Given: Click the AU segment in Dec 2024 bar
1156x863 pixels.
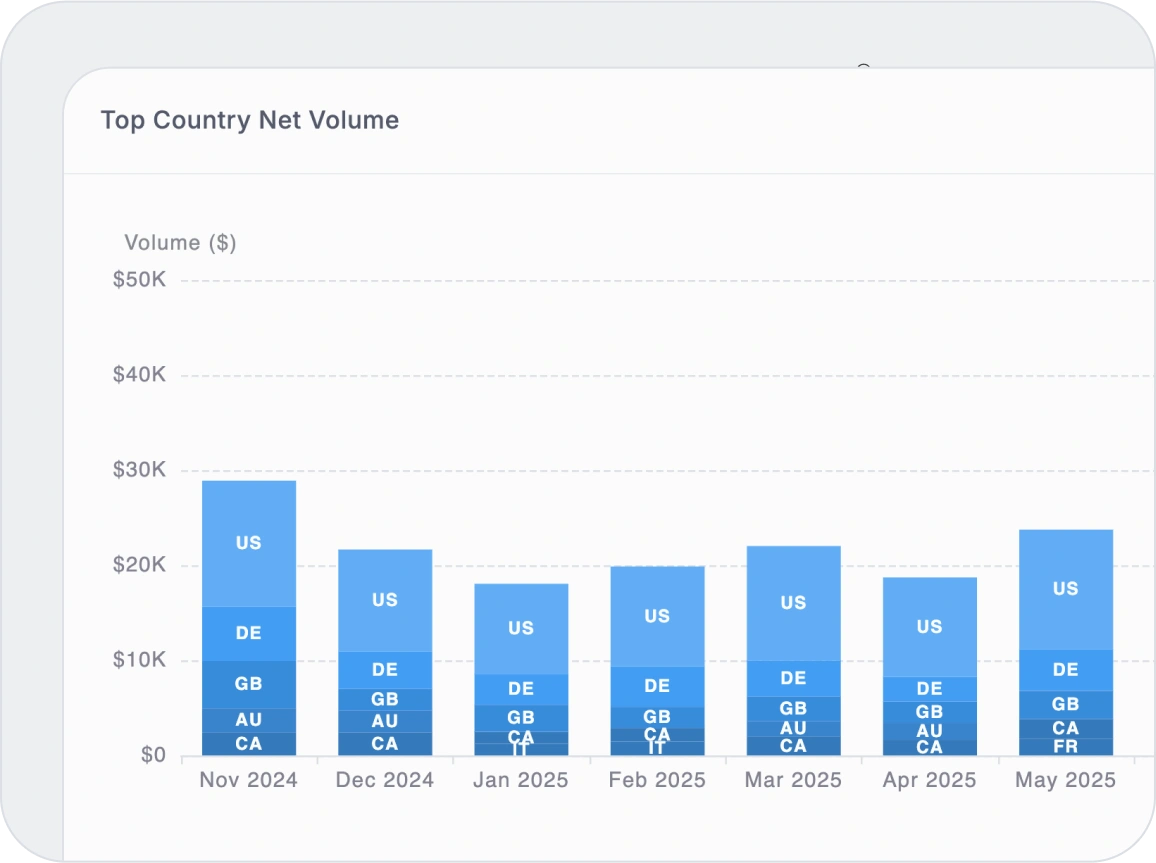Looking at the screenshot, I should click(385, 721).
